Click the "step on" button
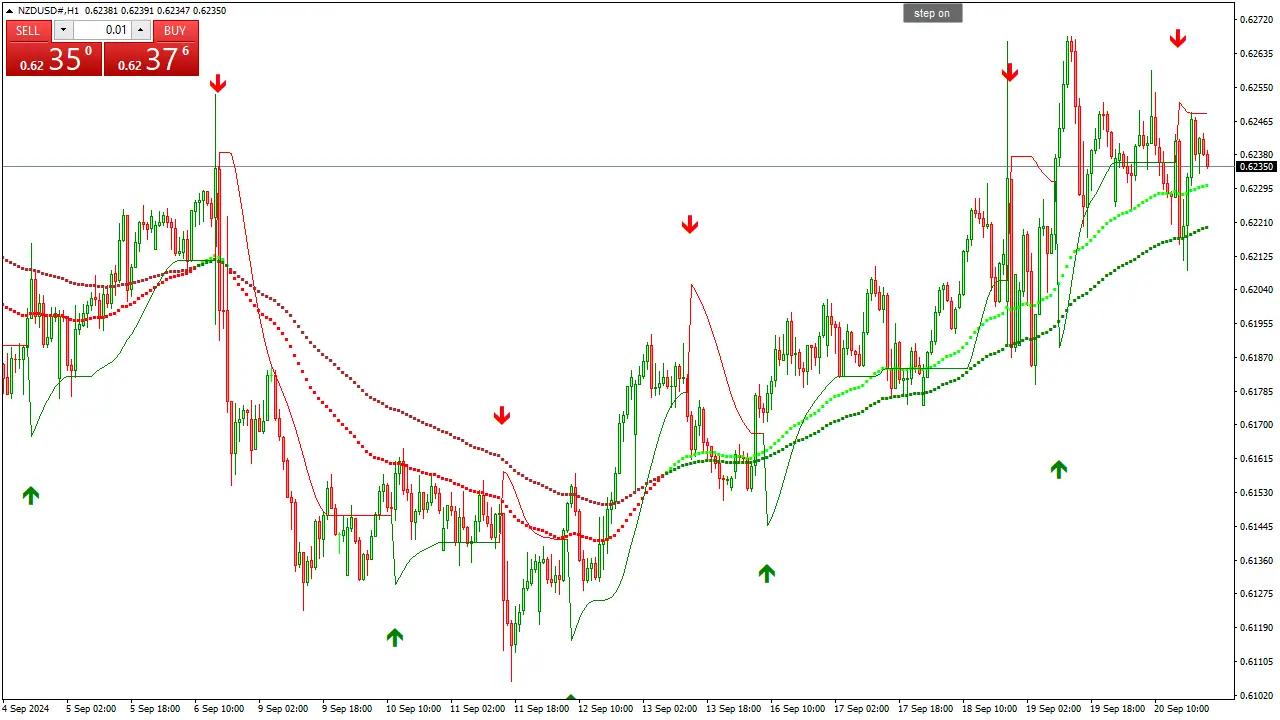Image resolution: width=1280 pixels, height=720 pixels. [x=931, y=12]
